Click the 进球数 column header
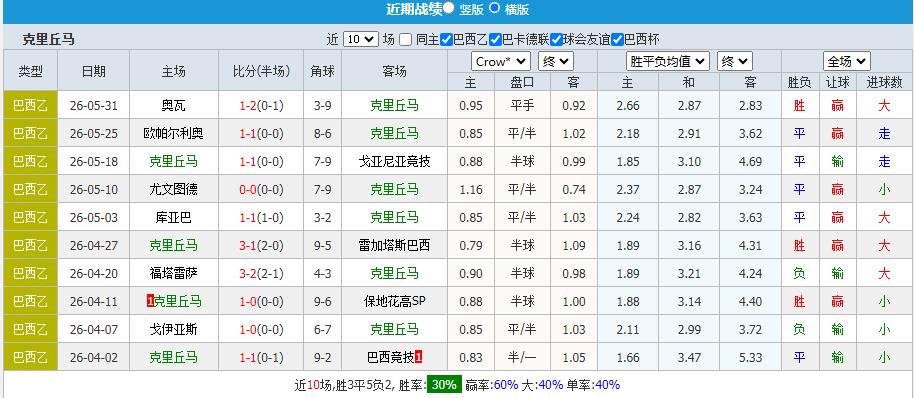This screenshot has height=398, width=914. click(884, 82)
